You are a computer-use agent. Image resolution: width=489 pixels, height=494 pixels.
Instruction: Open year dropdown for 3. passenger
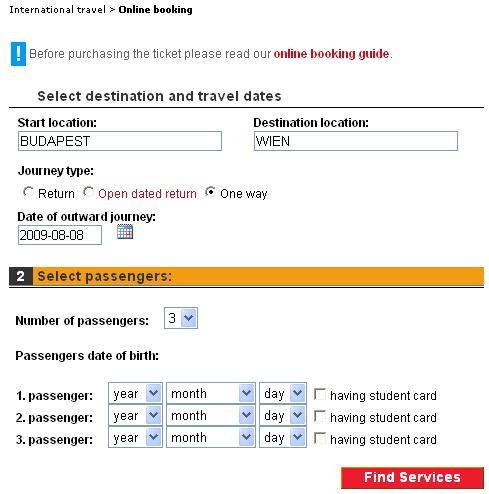click(135, 437)
